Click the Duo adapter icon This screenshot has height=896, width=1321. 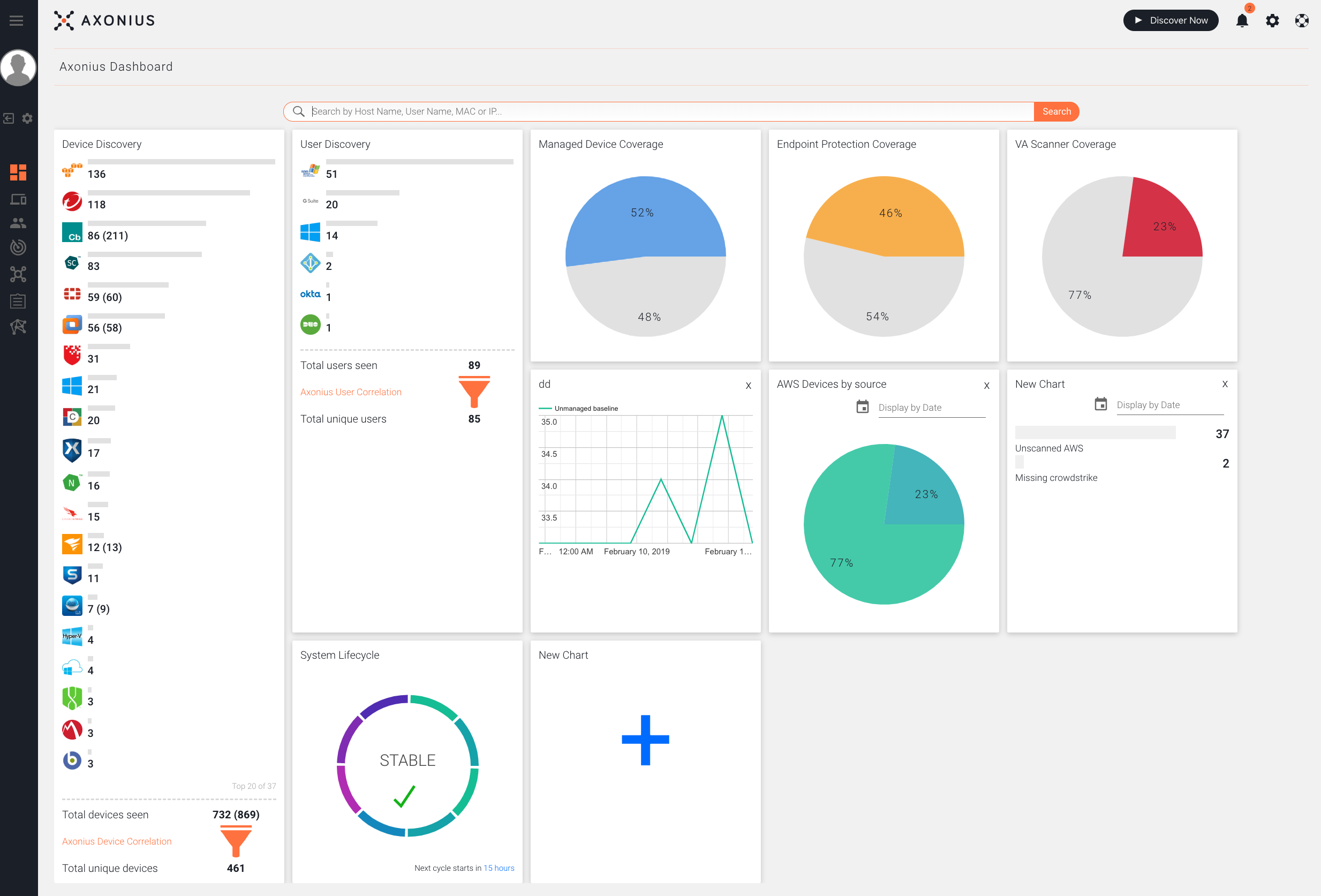[x=311, y=324]
